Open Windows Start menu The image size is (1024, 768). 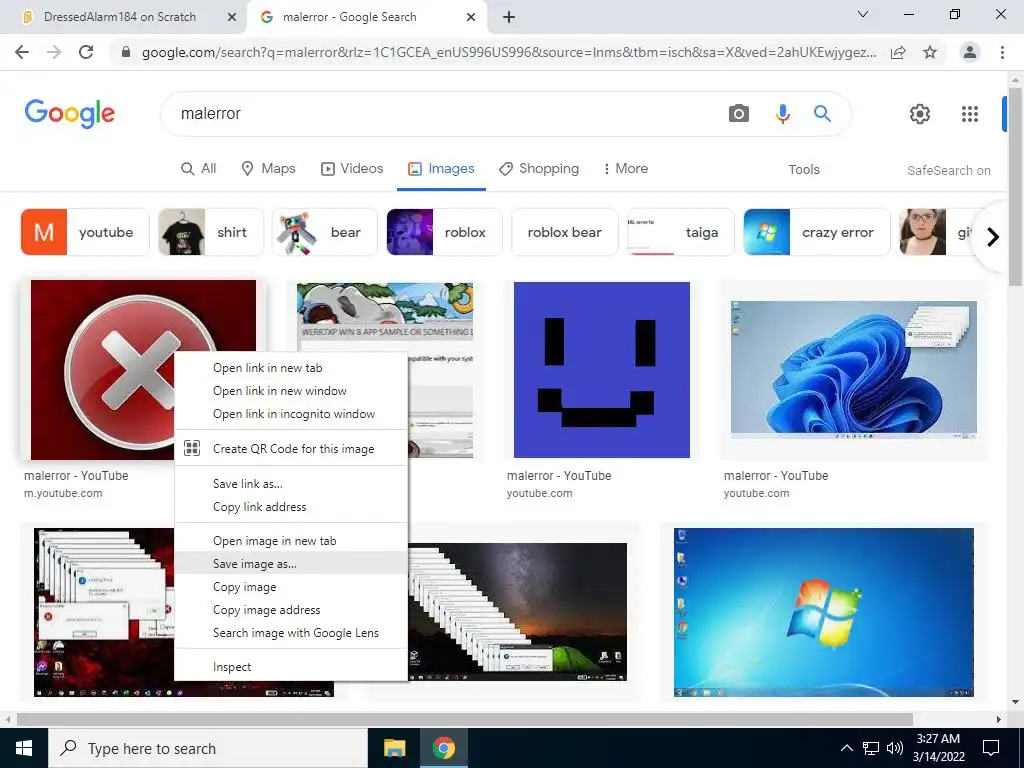coord(24,748)
